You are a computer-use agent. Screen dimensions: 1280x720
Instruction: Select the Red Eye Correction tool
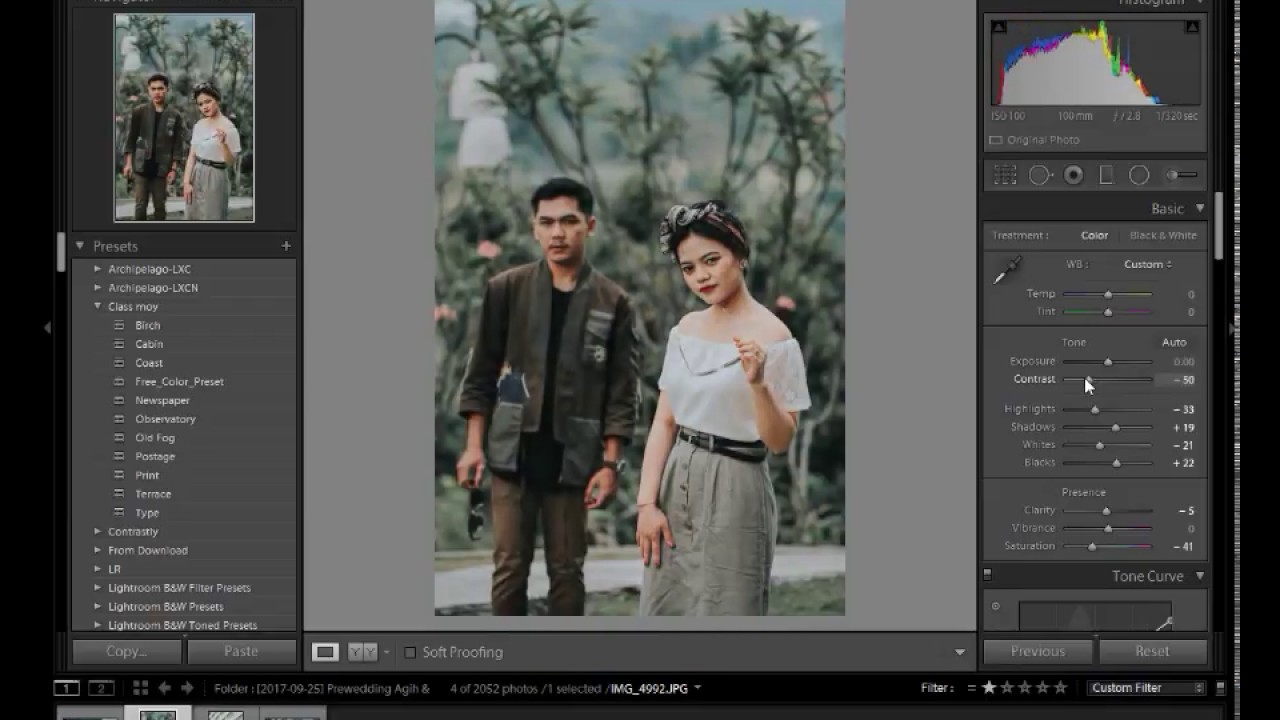(1073, 175)
